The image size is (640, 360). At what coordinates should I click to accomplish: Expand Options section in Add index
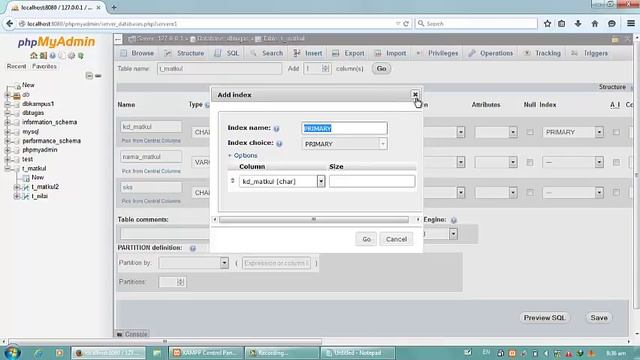pos(242,156)
